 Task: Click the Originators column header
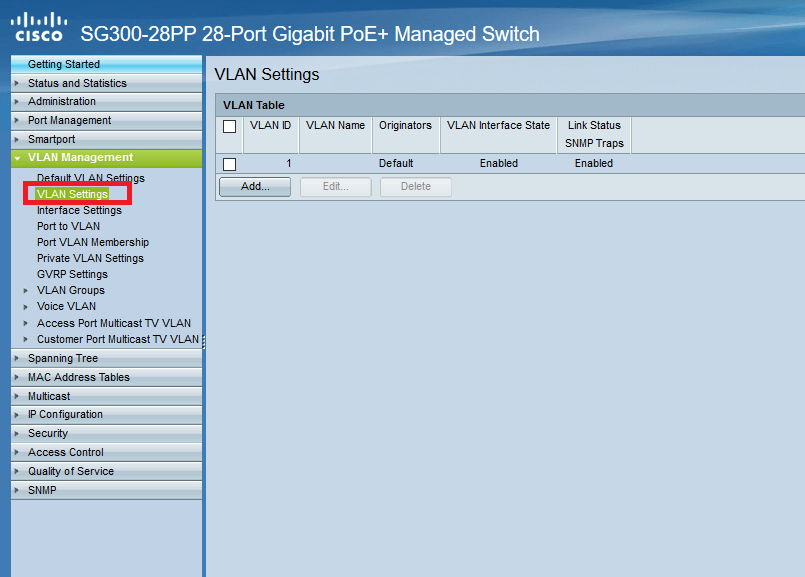[406, 134]
